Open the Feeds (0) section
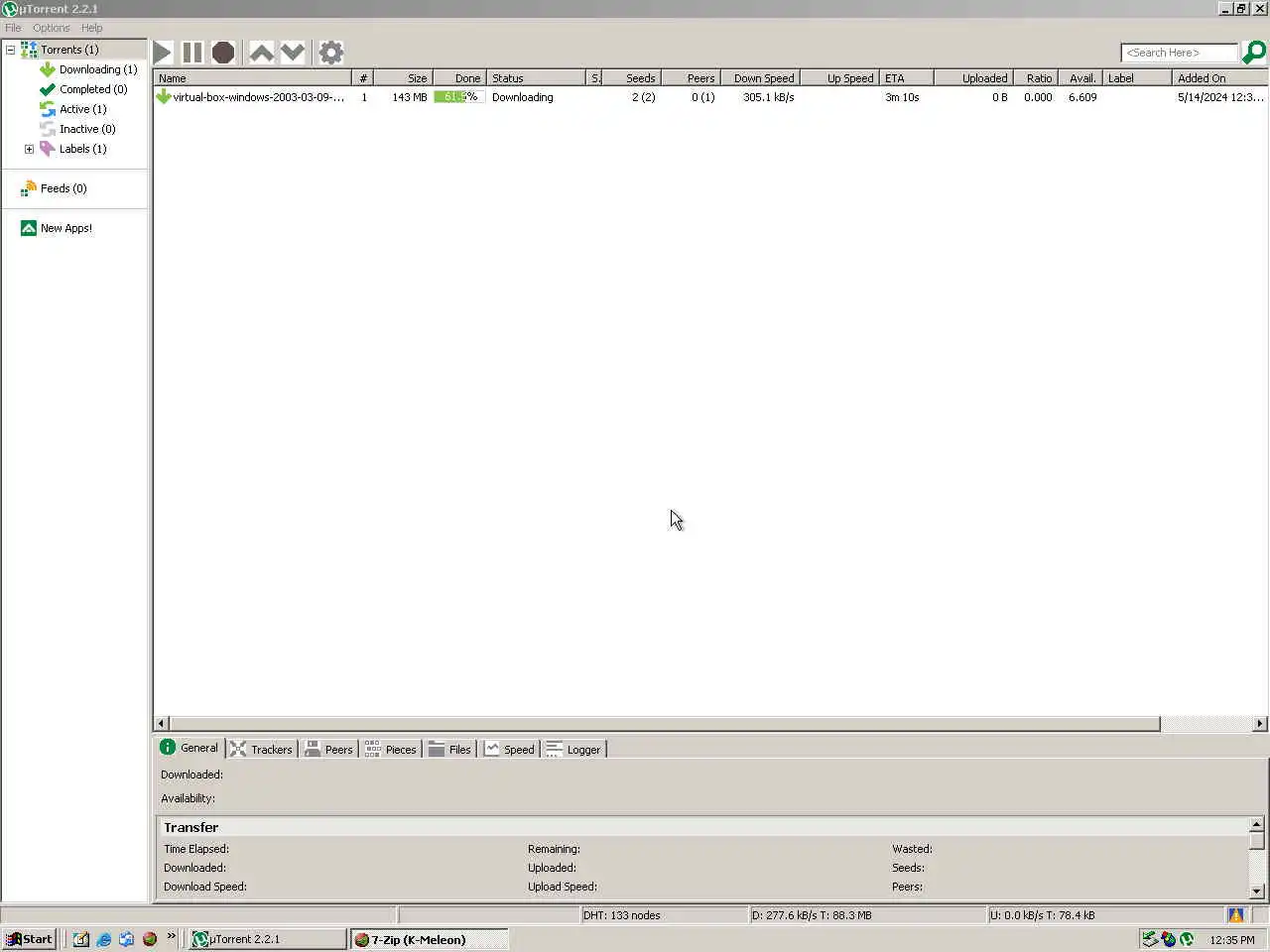The height and width of the screenshot is (952, 1270). [x=54, y=188]
